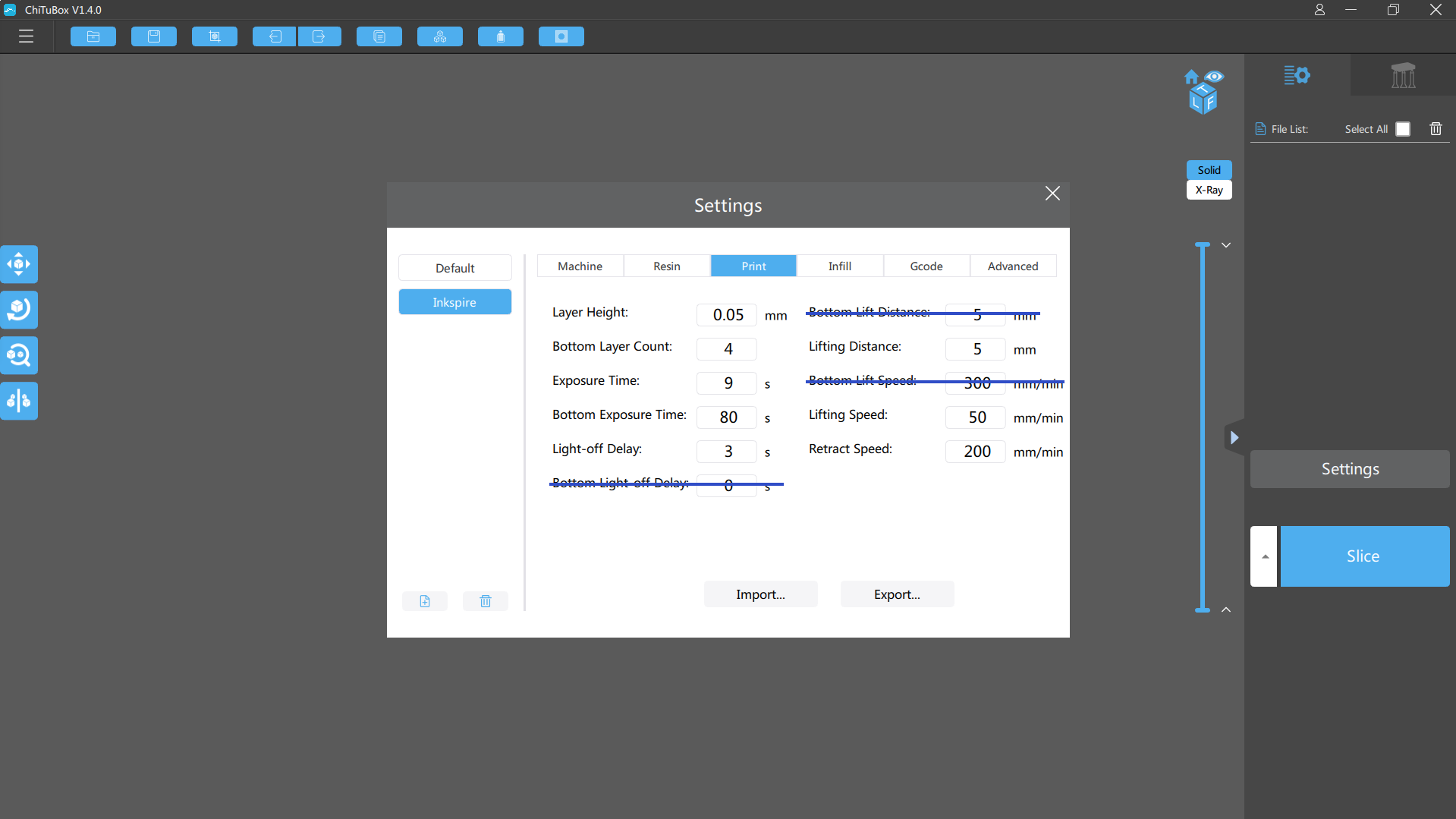Click the Bottom Exposure Time field
Screen dimensions: 1456x819
tap(727, 417)
